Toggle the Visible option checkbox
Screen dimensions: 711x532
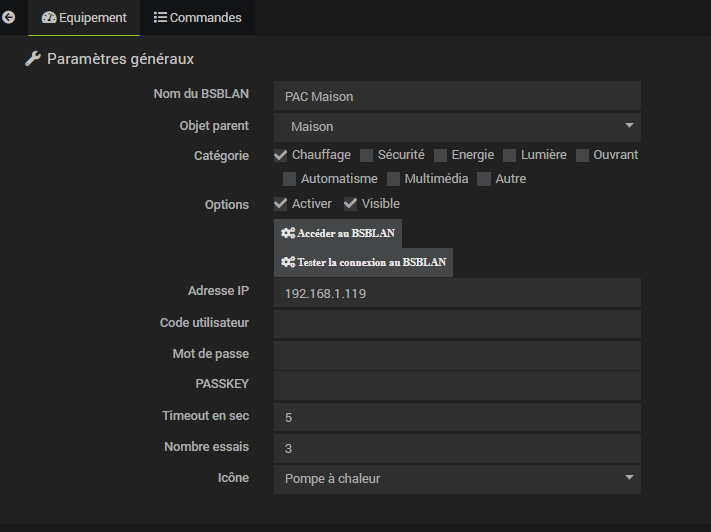(351, 204)
